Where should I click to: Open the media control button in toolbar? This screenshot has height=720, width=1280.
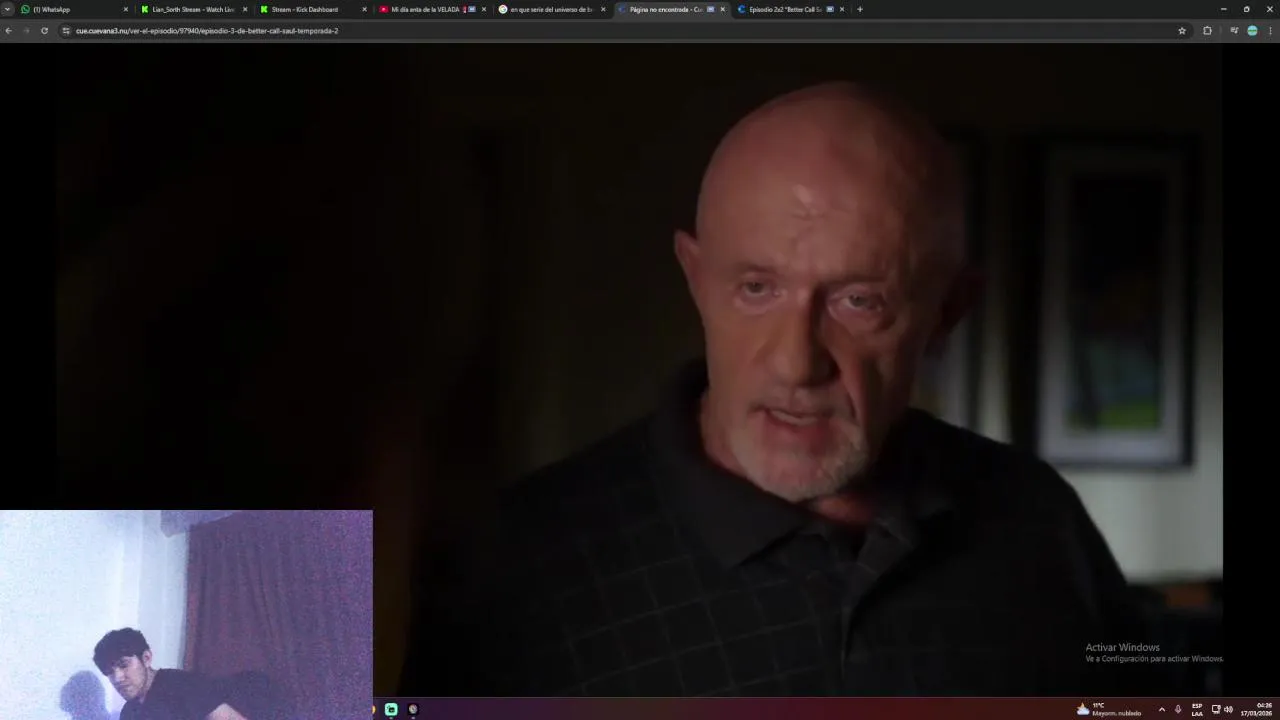point(1234,30)
